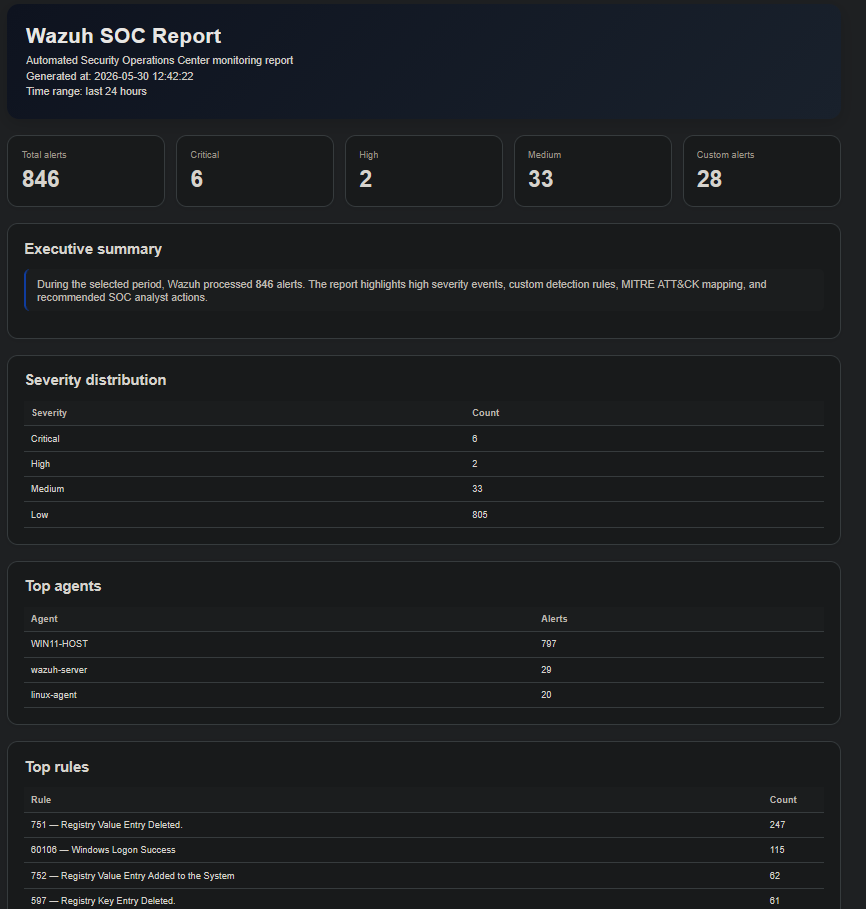Screen dimensions: 866x909
Task: Click the Top agents heading
Action: click(x=63, y=586)
